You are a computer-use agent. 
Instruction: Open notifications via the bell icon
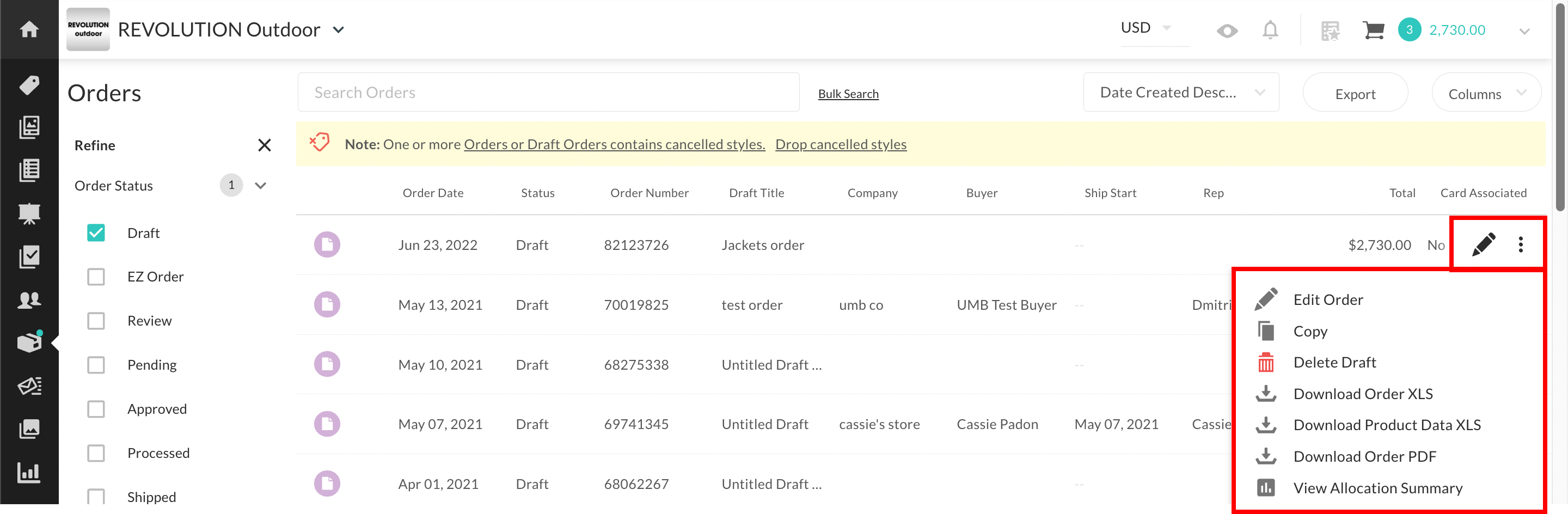pyautogui.click(x=1270, y=29)
